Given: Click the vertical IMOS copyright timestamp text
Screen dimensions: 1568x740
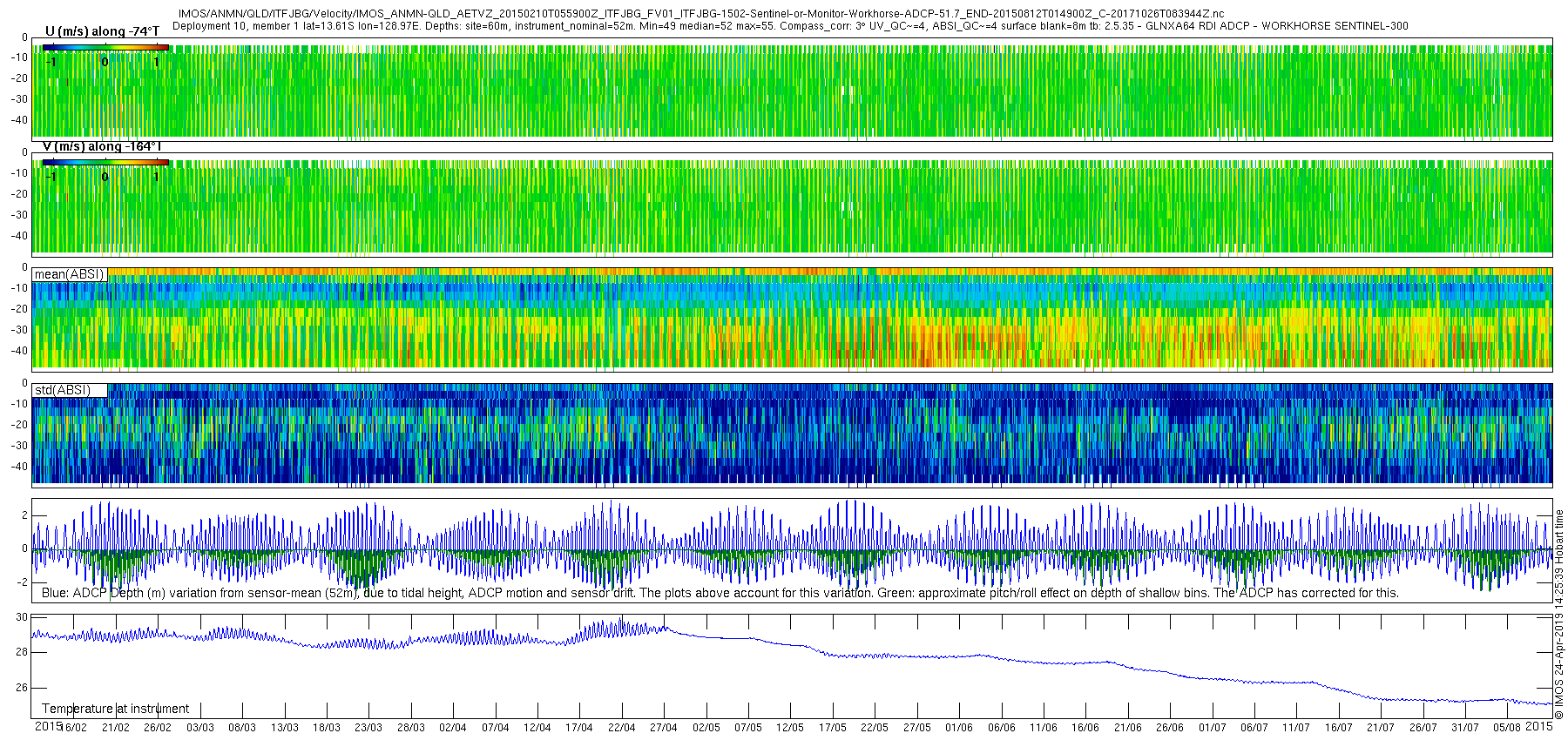Looking at the screenshot, I should tap(1559, 614).
